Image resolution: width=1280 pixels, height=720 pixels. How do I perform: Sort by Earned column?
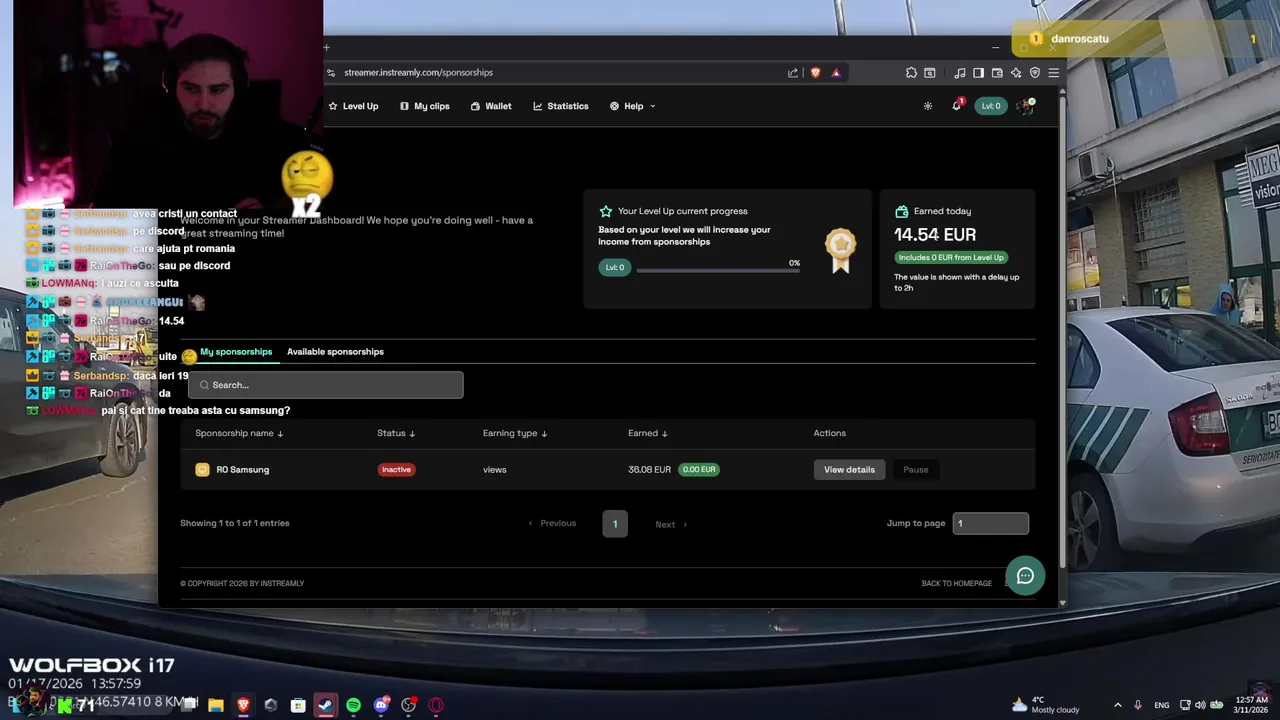point(648,433)
